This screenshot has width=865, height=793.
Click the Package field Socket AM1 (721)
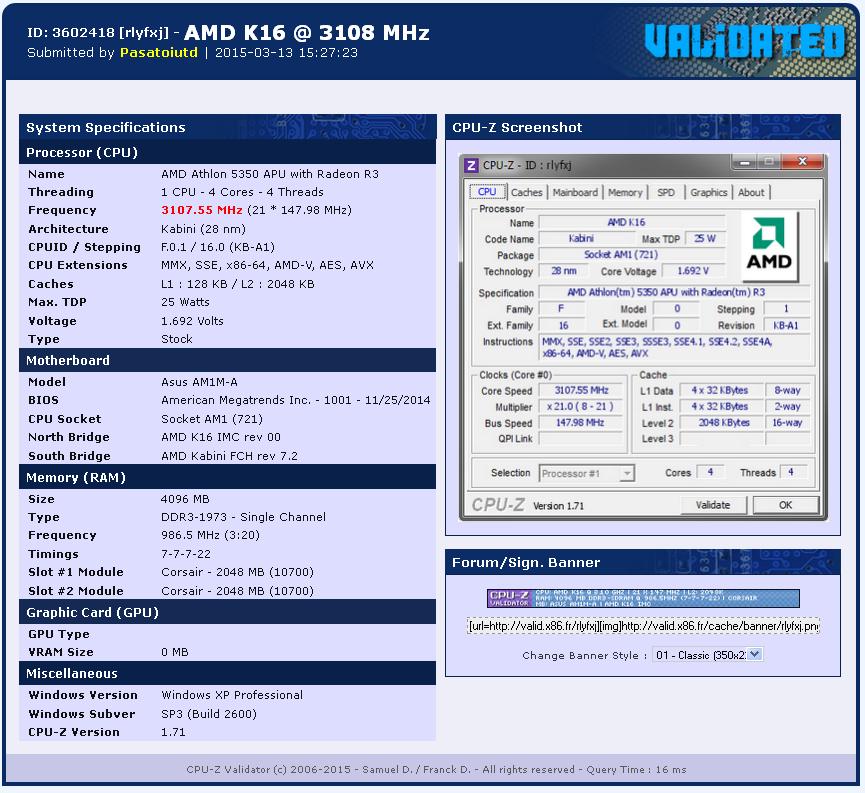coord(631,254)
